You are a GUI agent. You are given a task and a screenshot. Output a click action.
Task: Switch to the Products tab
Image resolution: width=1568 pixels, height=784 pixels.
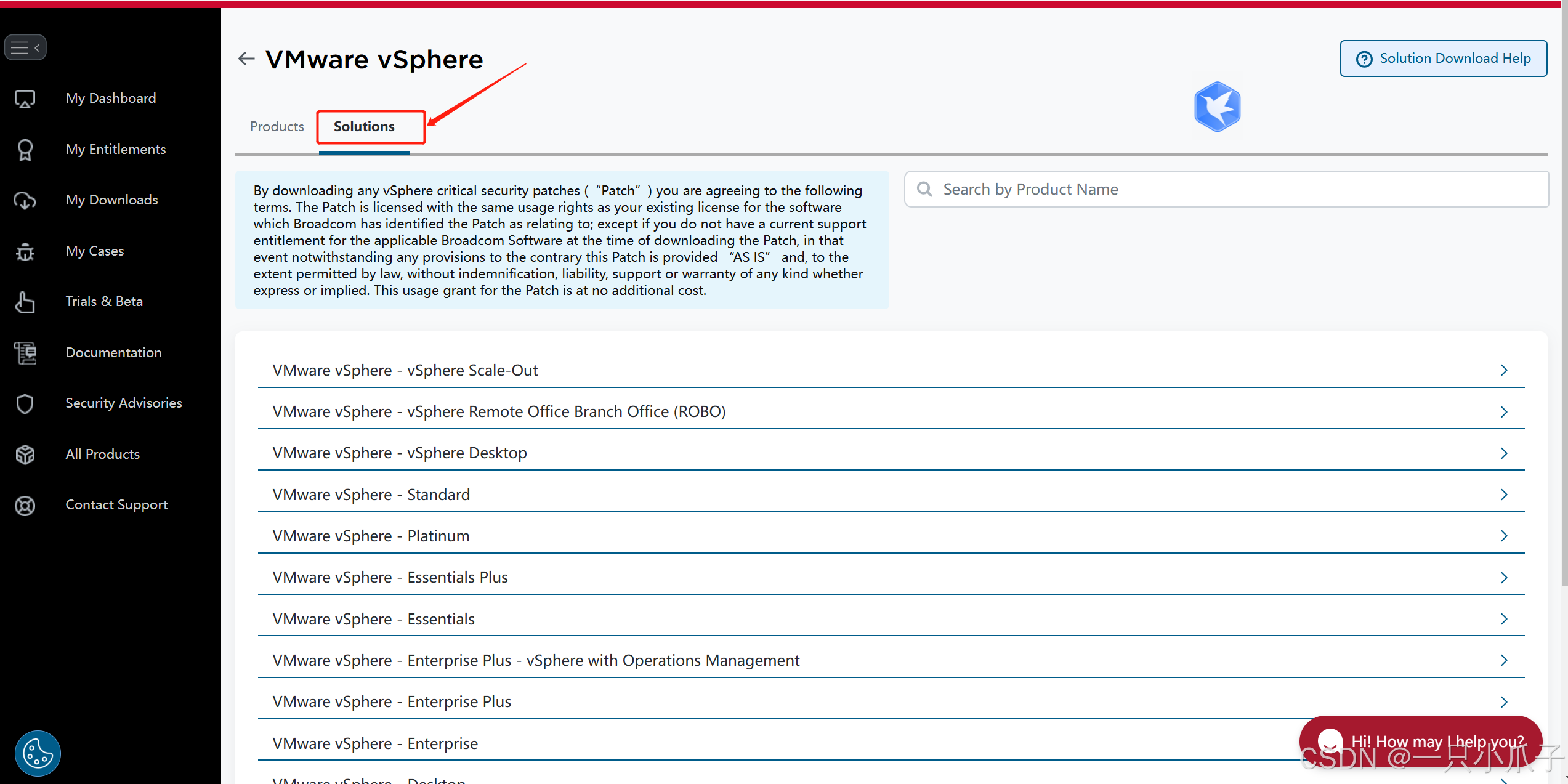(x=277, y=126)
